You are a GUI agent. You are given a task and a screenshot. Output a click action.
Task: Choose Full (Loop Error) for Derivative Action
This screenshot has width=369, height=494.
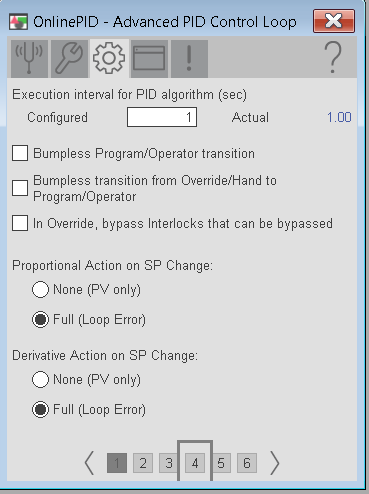point(40,409)
